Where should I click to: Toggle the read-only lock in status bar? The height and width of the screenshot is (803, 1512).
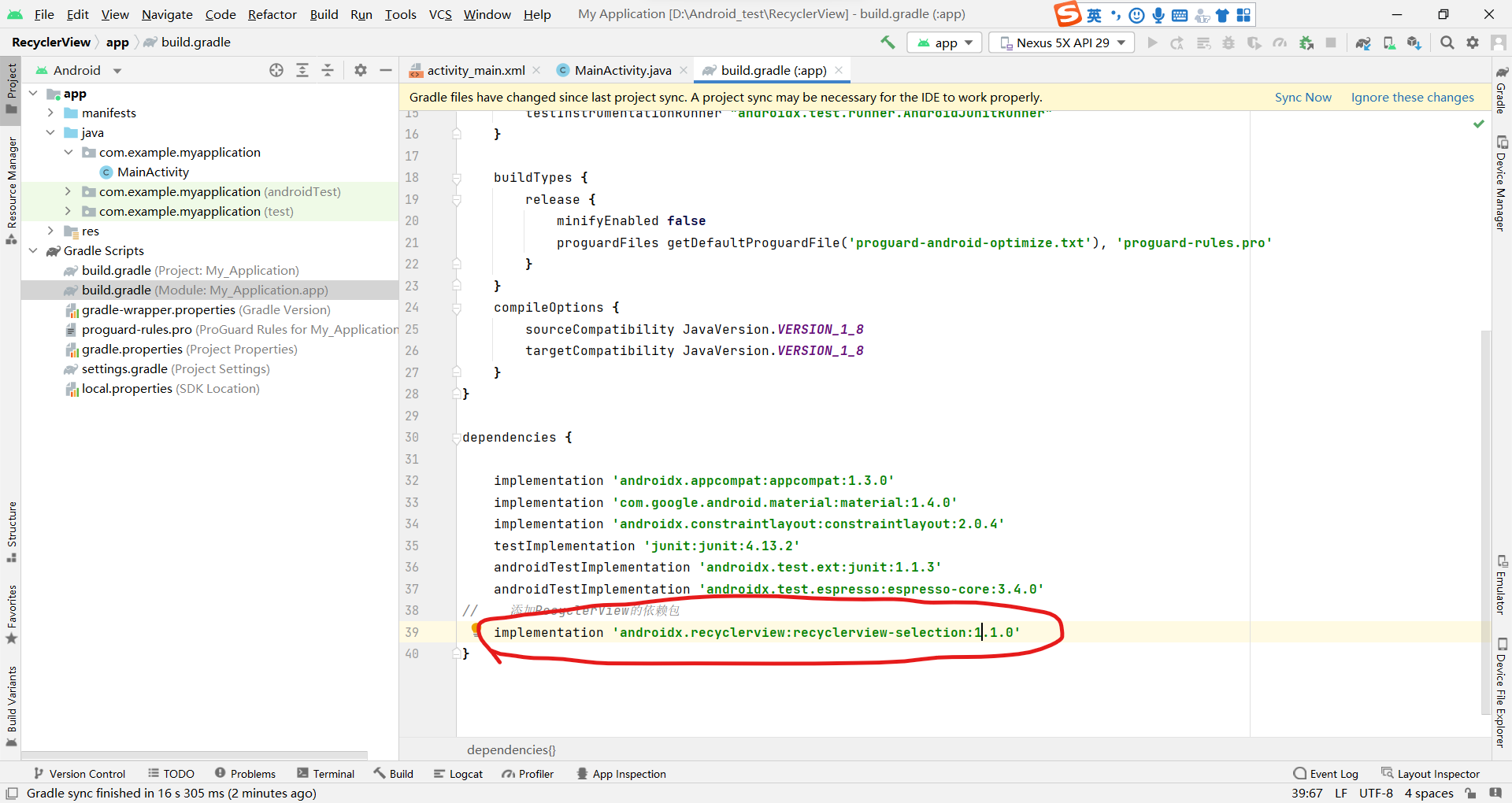point(1469,793)
